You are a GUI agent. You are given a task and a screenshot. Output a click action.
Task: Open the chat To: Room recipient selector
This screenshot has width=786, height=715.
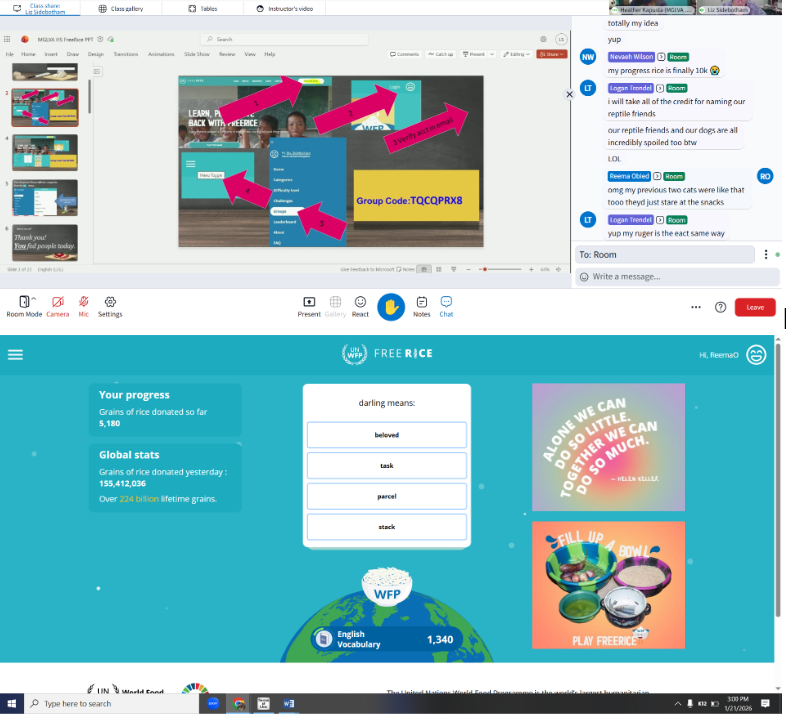pos(665,255)
